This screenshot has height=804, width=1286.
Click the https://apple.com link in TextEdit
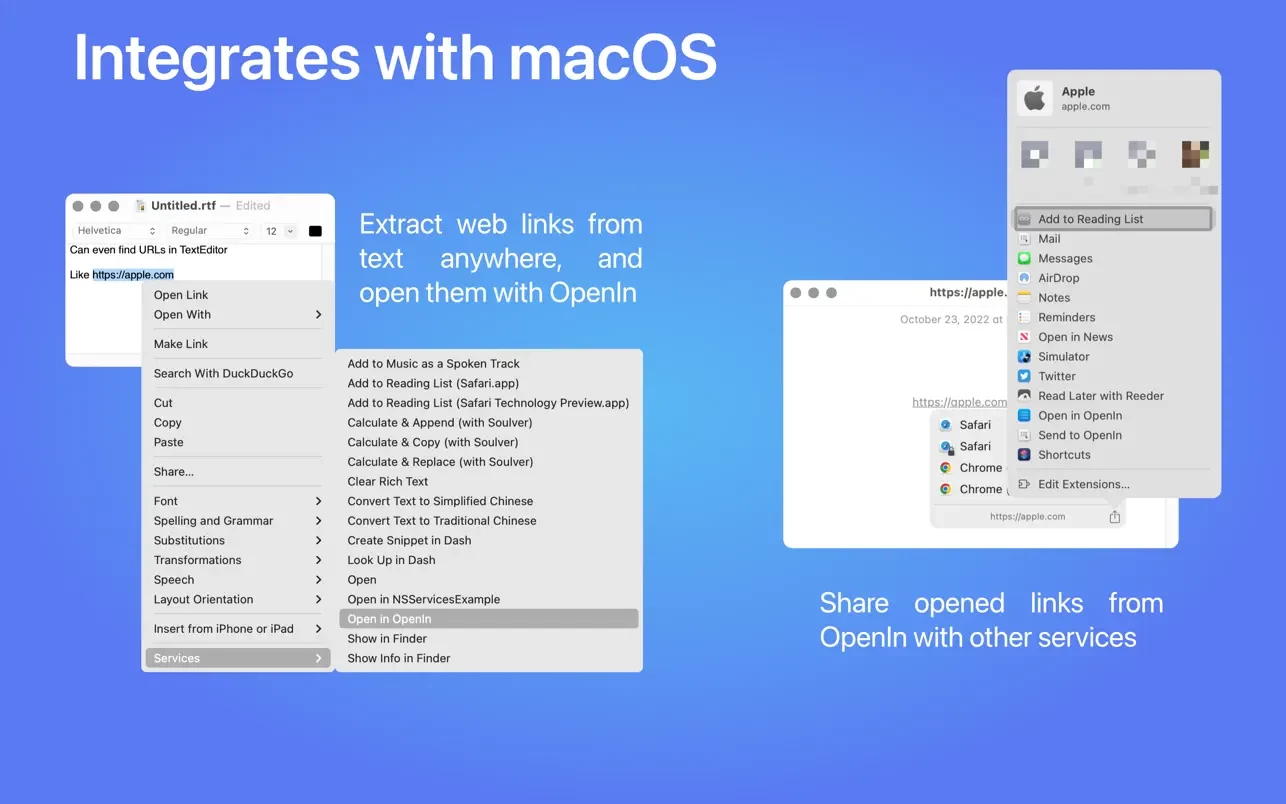tap(133, 275)
